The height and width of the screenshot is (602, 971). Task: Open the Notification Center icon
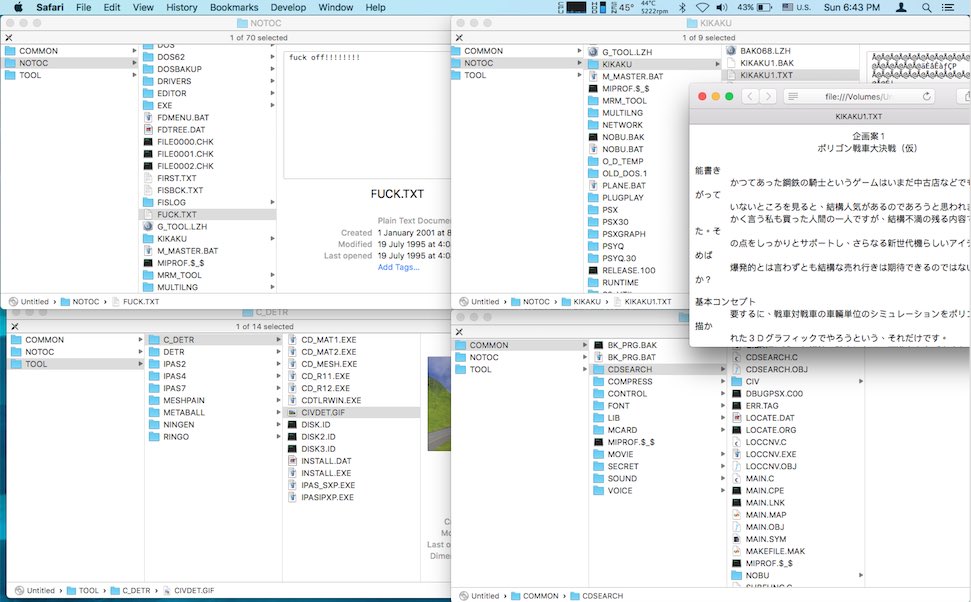[x=948, y=7]
